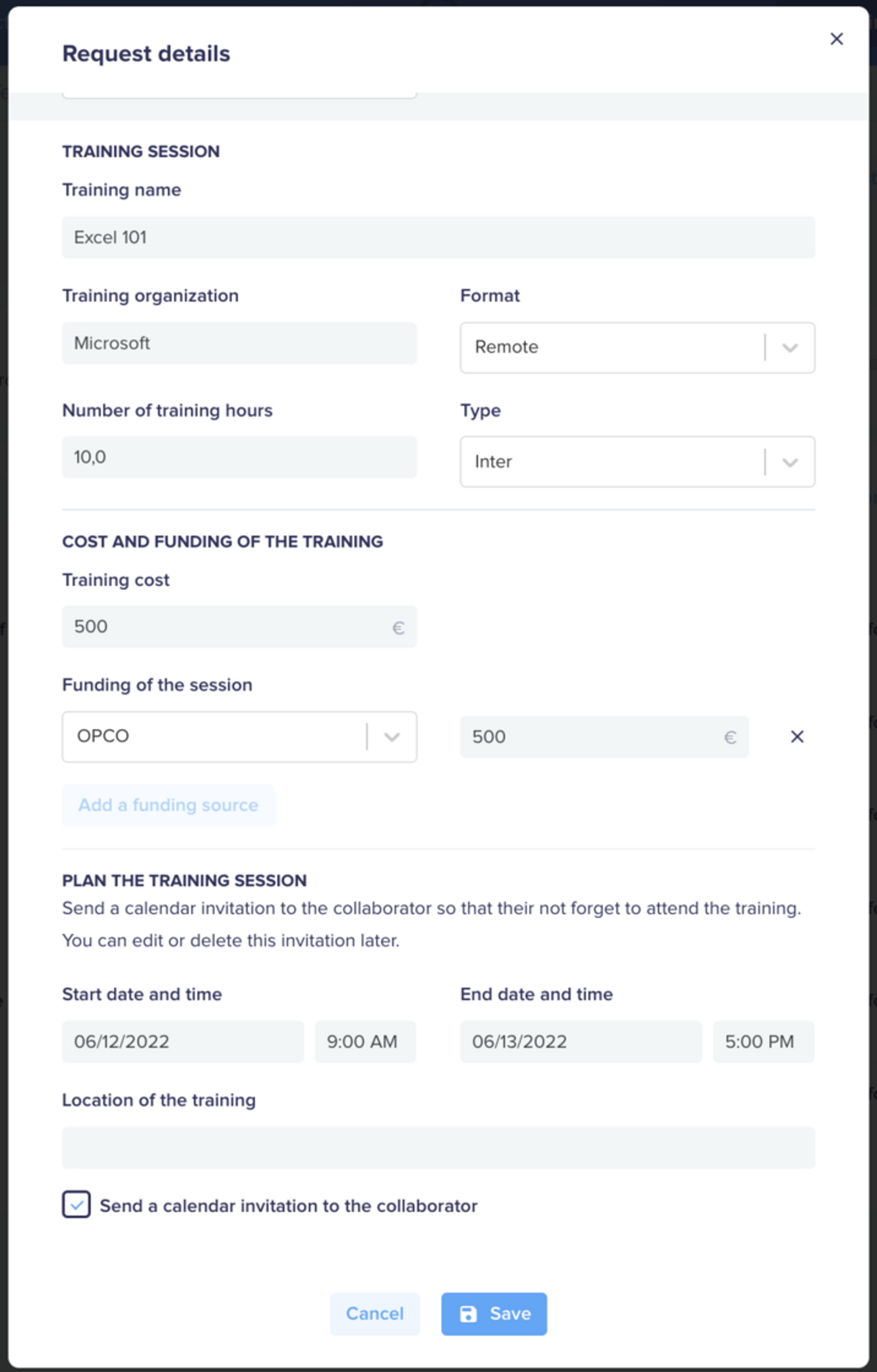Select the Number of training hours field
The height and width of the screenshot is (1372, 877).
tap(239, 457)
